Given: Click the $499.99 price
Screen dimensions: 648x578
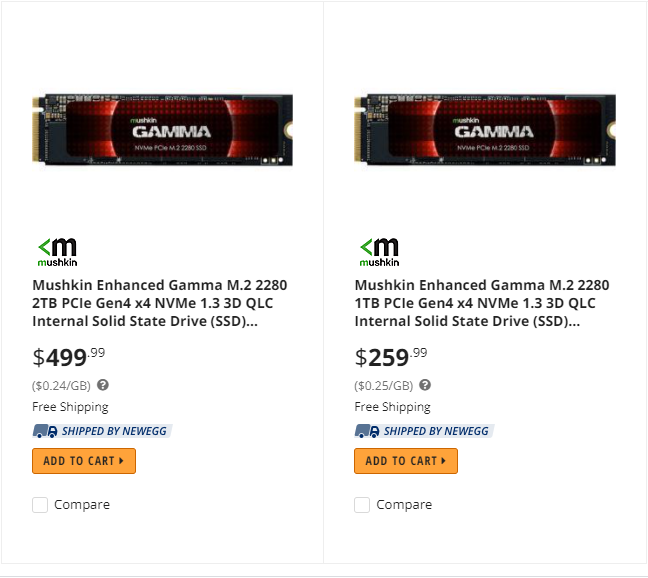Looking at the screenshot, I should click(x=69, y=357).
